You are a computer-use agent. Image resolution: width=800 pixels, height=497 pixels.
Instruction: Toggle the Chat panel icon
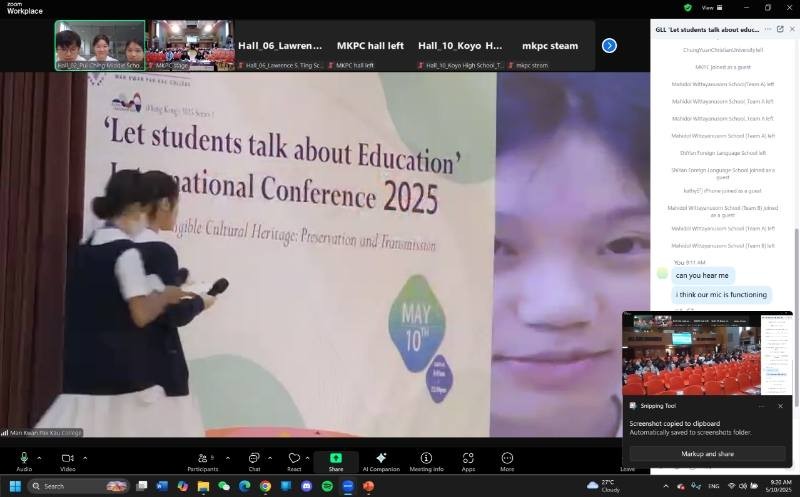[x=254, y=461]
